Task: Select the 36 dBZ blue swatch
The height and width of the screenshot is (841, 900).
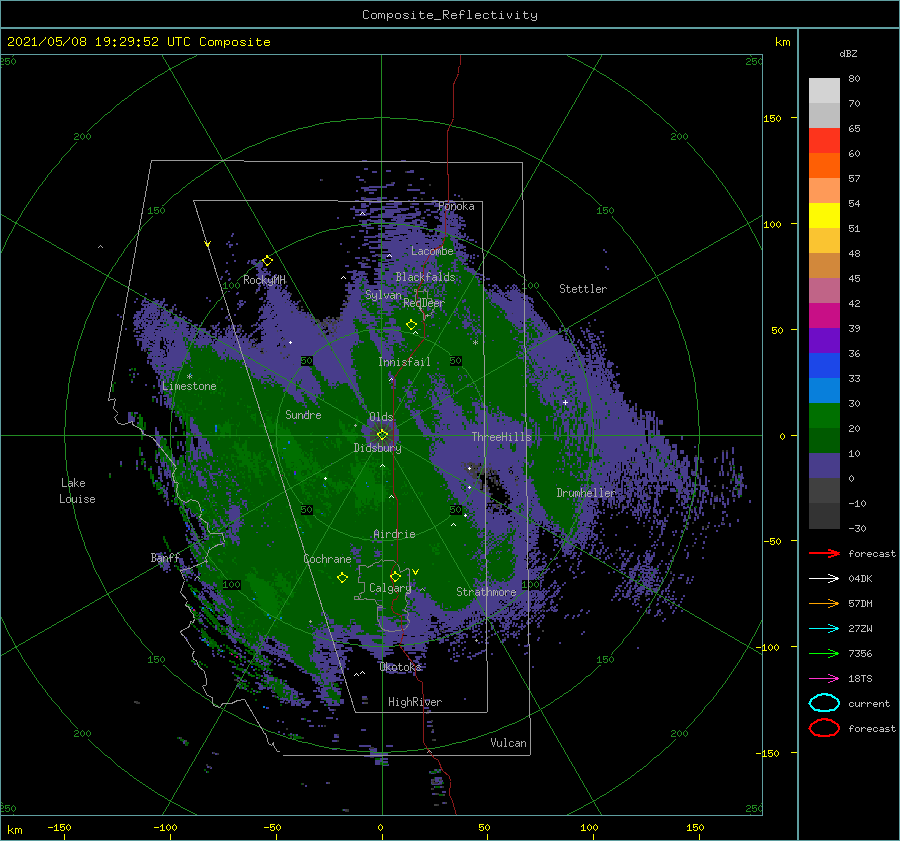Action: pos(824,365)
